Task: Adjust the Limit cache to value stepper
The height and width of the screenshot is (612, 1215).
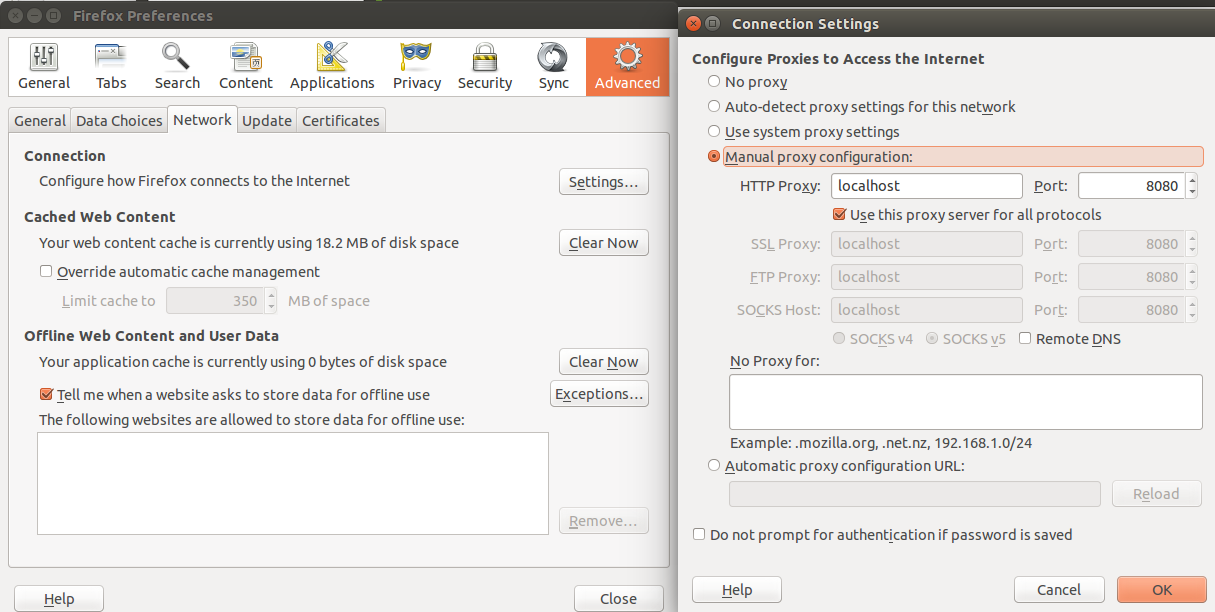Action: point(268,300)
